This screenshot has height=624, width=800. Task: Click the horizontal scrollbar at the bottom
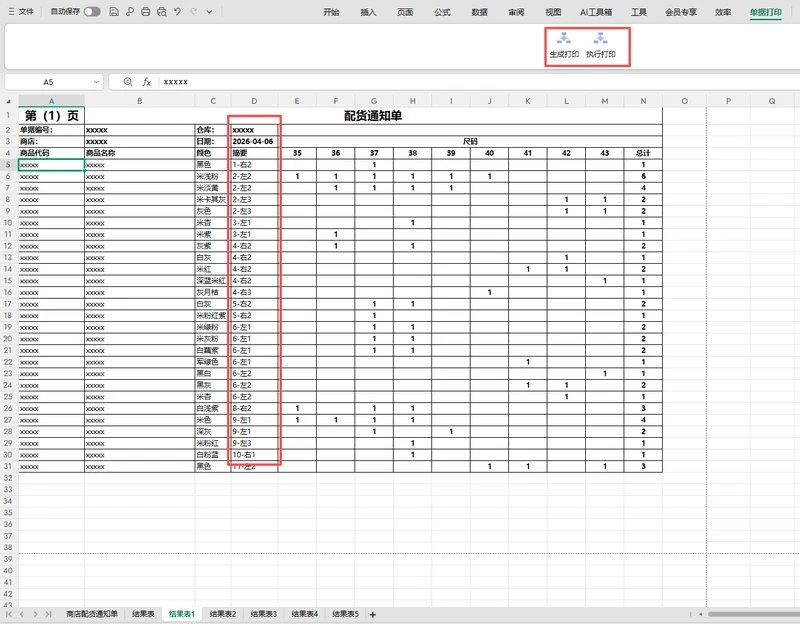pyautogui.click(x=754, y=614)
